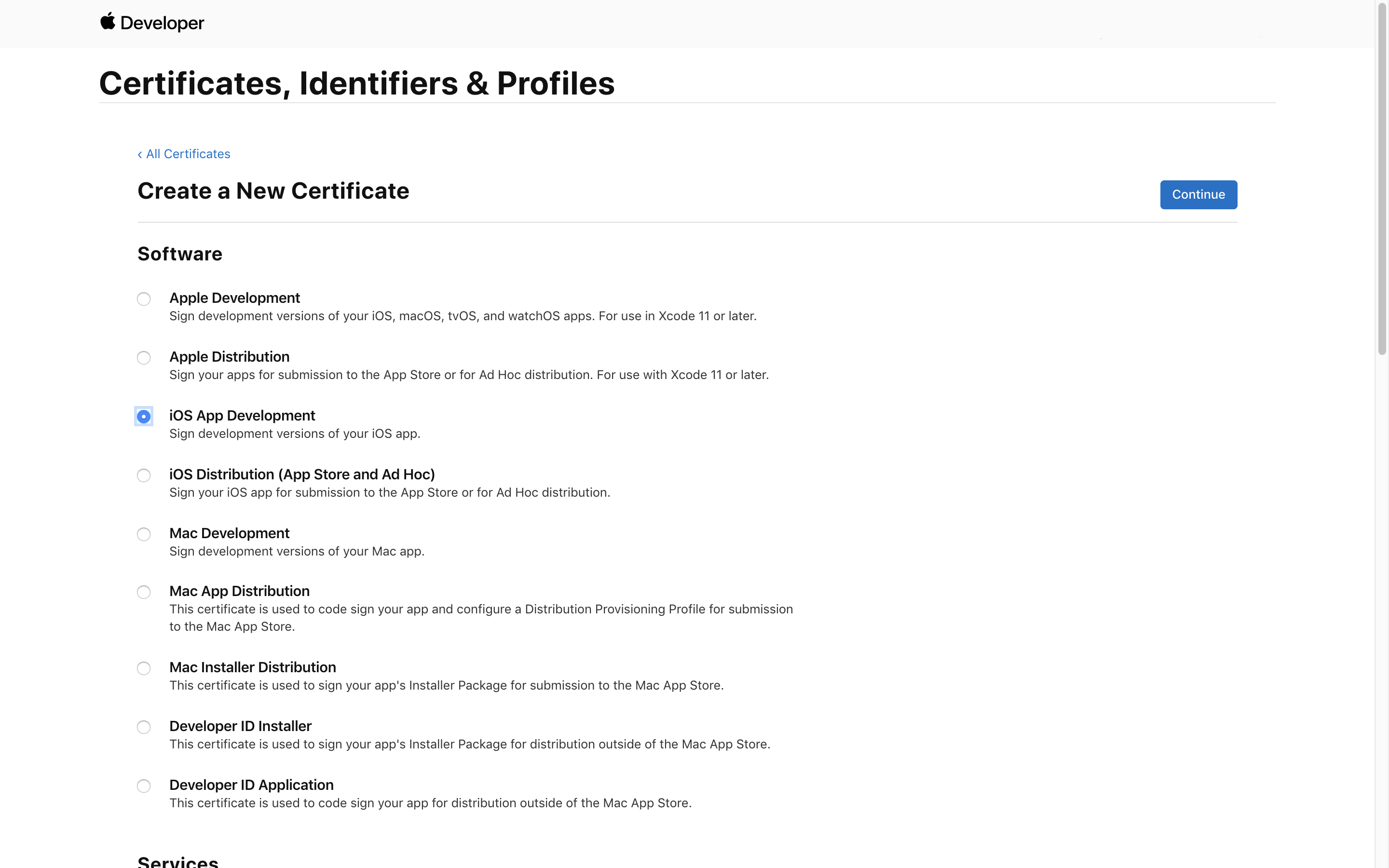Image resolution: width=1389 pixels, height=868 pixels.
Task: Select the iOS App Development radio button
Action: (x=144, y=416)
